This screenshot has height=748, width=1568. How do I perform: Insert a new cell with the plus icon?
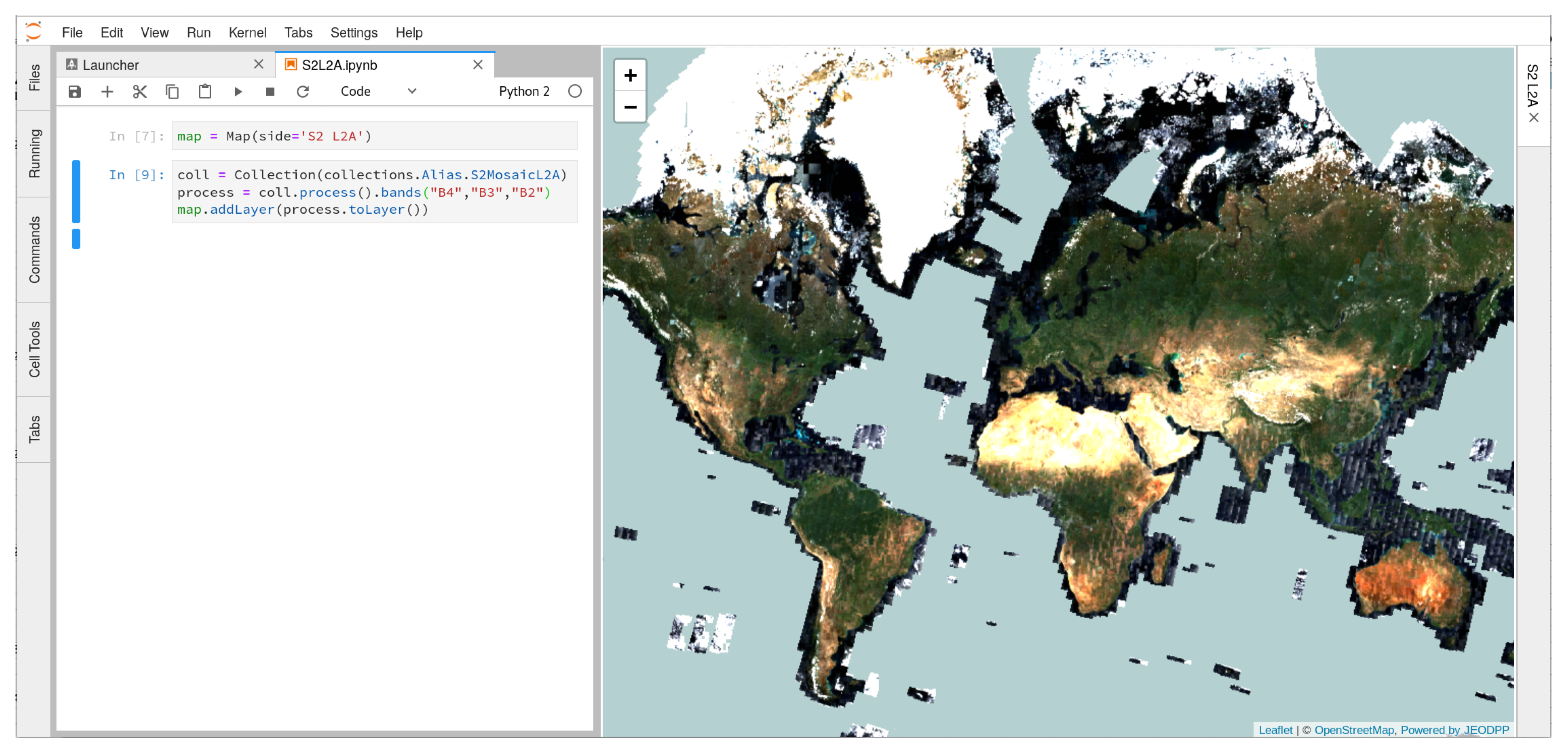pyautogui.click(x=107, y=92)
